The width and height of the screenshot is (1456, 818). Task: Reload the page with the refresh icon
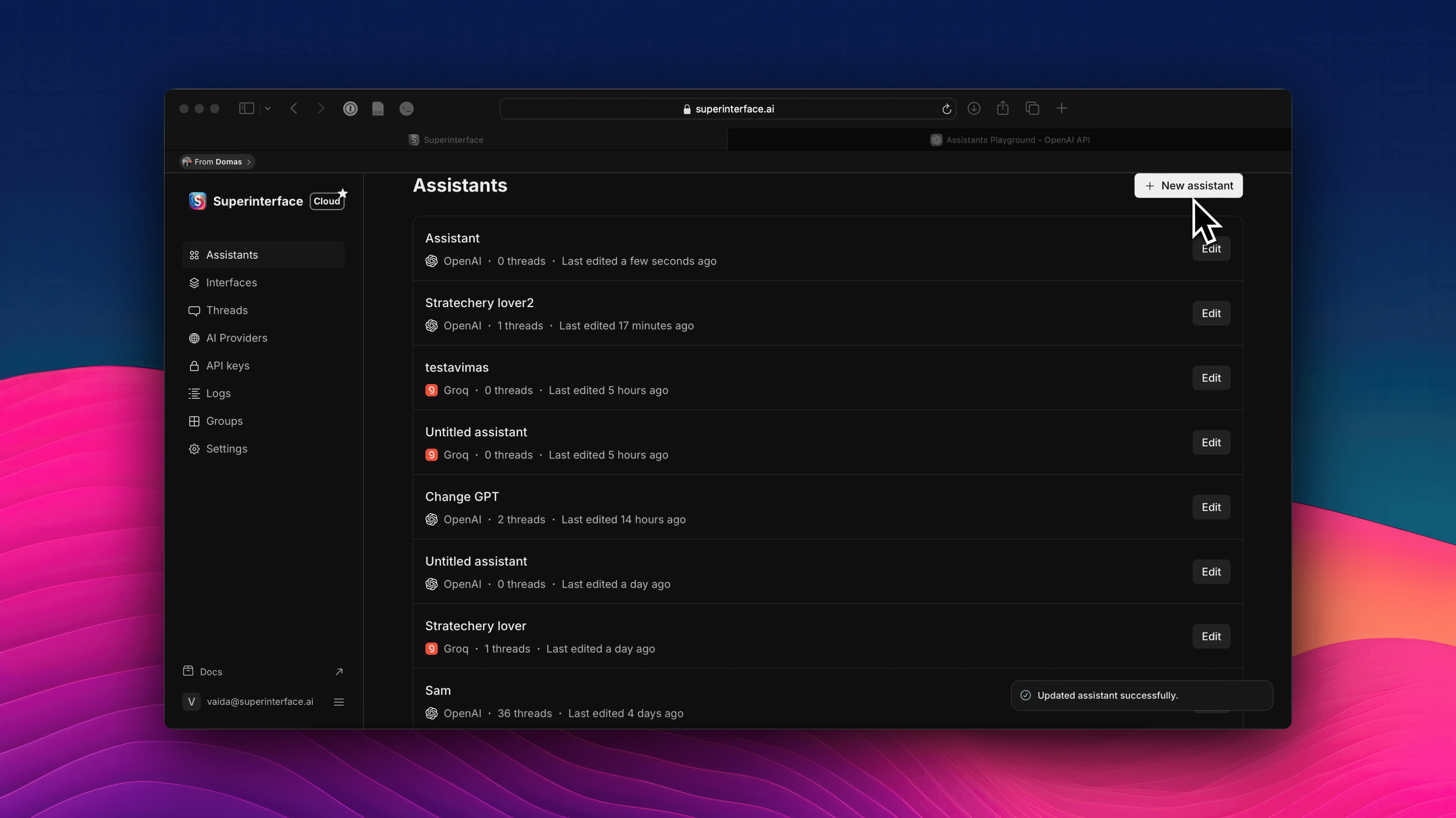pos(946,108)
